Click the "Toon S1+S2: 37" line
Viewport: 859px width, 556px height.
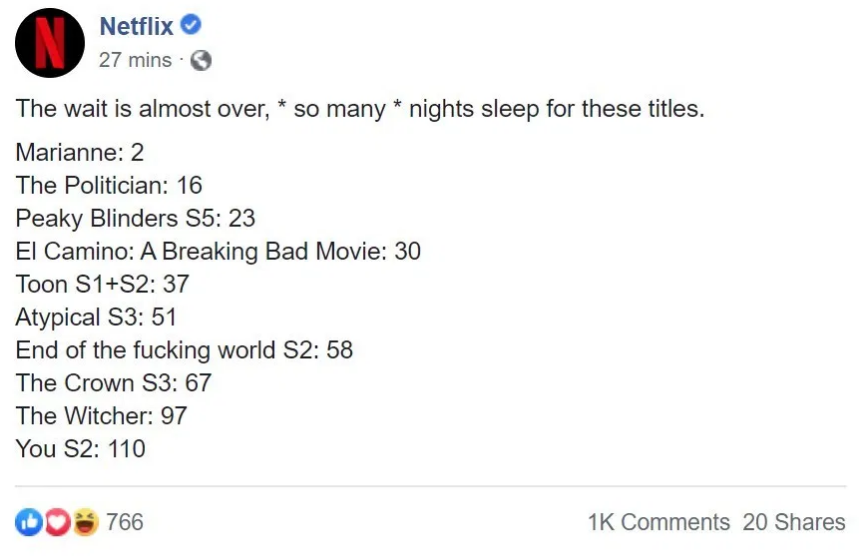tap(102, 284)
